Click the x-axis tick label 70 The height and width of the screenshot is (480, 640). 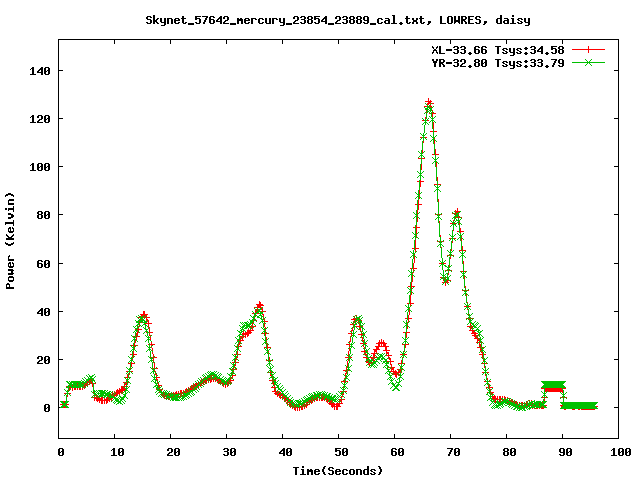point(453,452)
